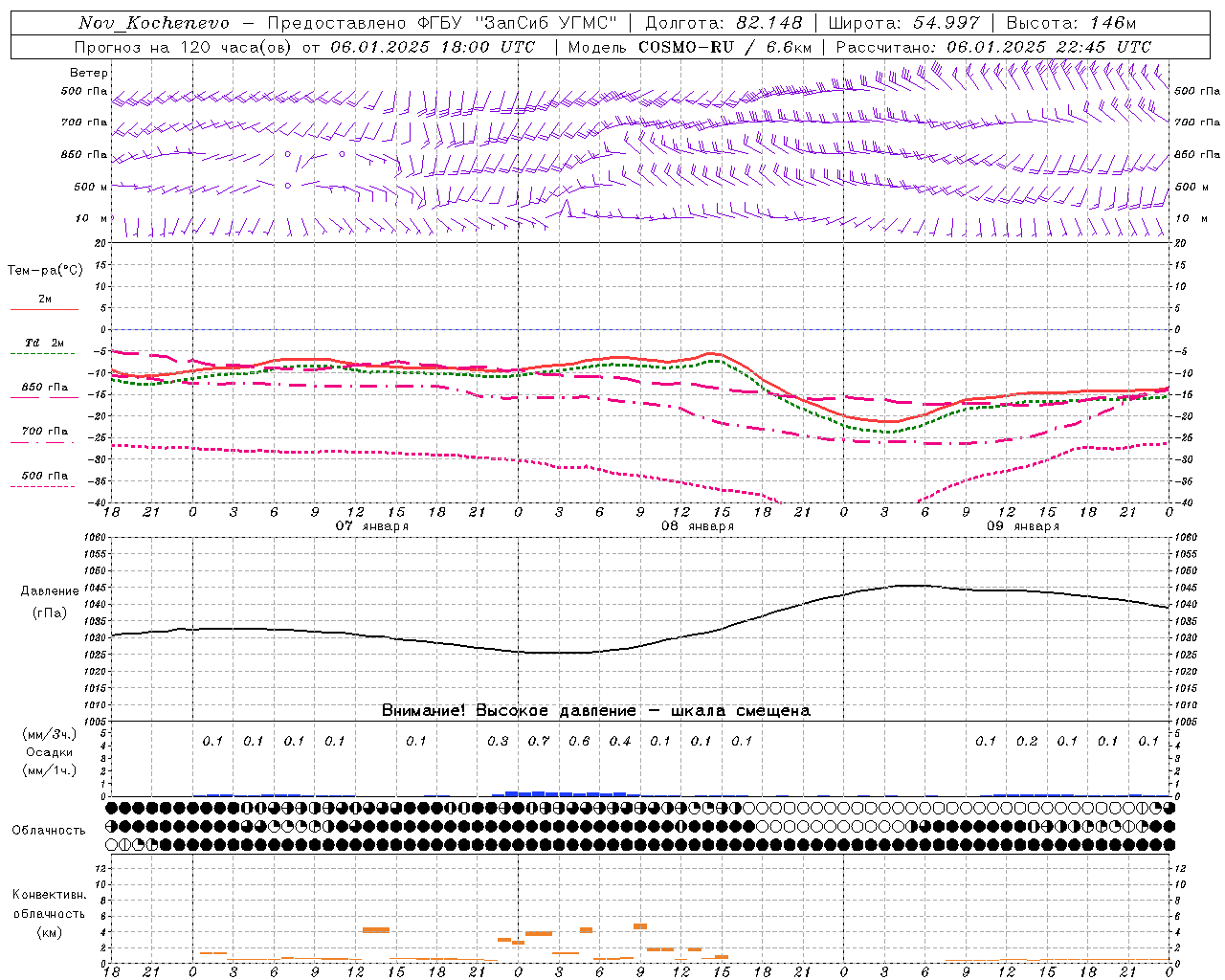Image resolution: width=1225 pixels, height=980 pixels.
Task: Click the 0.4 precipitation value
Action: click(620, 742)
